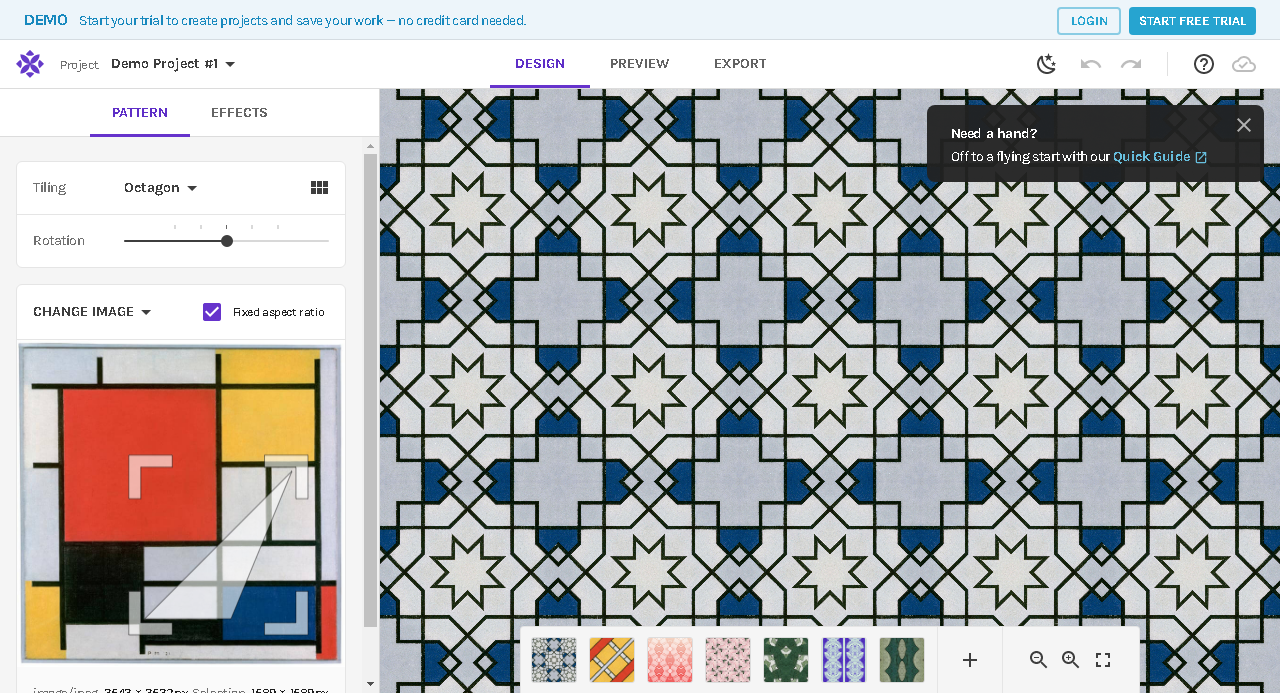Image resolution: width=1280 pixels, height=693 pixels.
Task: Select the red and yellow lattice thumbnail
Action: (x=612, y=660)
